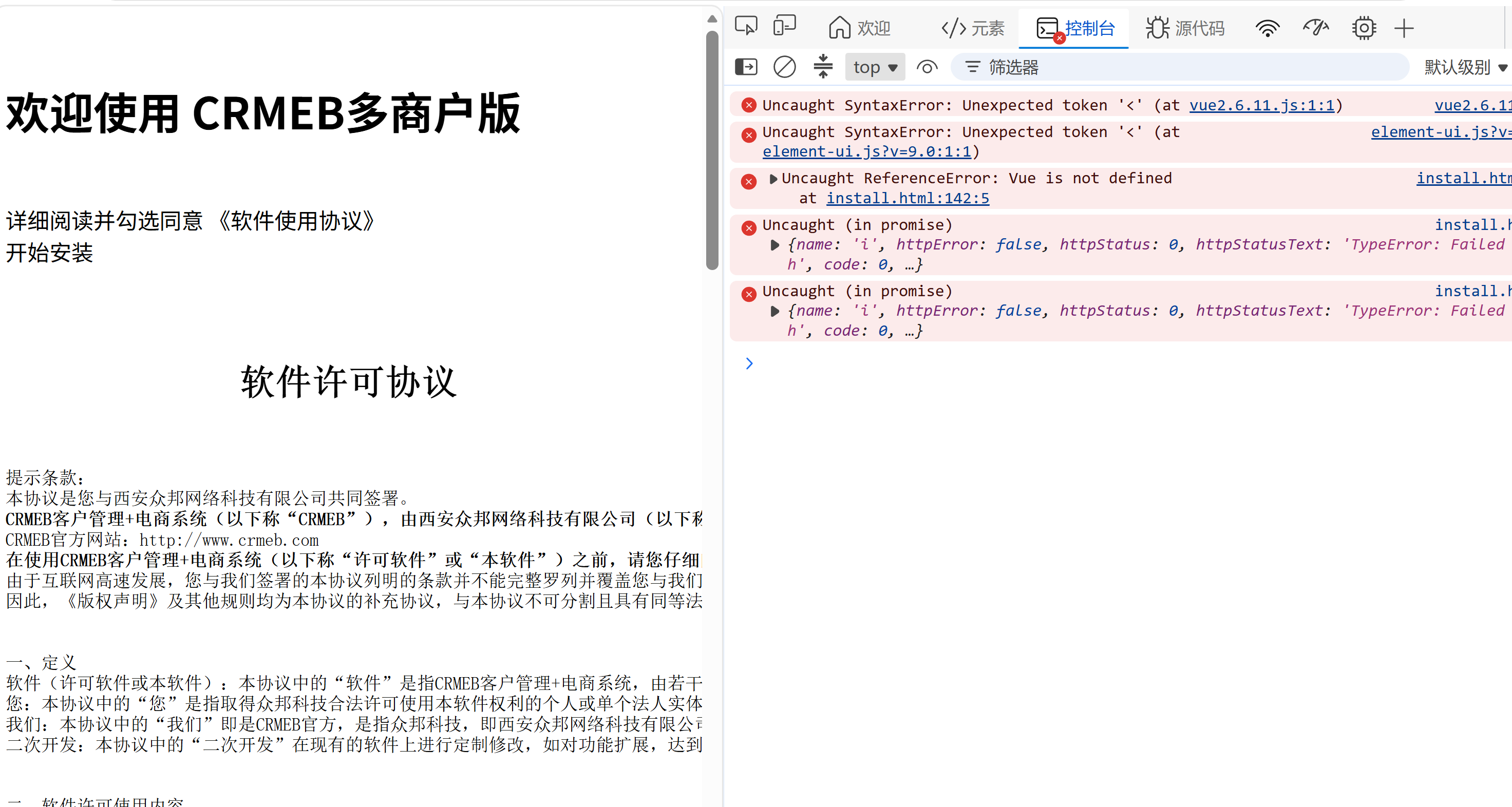Viewport: 1512px width, 807px height.
Task: Click the line 本协议是您与西安众邦网络科技有限公司共同签署
Action: (208, 498)
